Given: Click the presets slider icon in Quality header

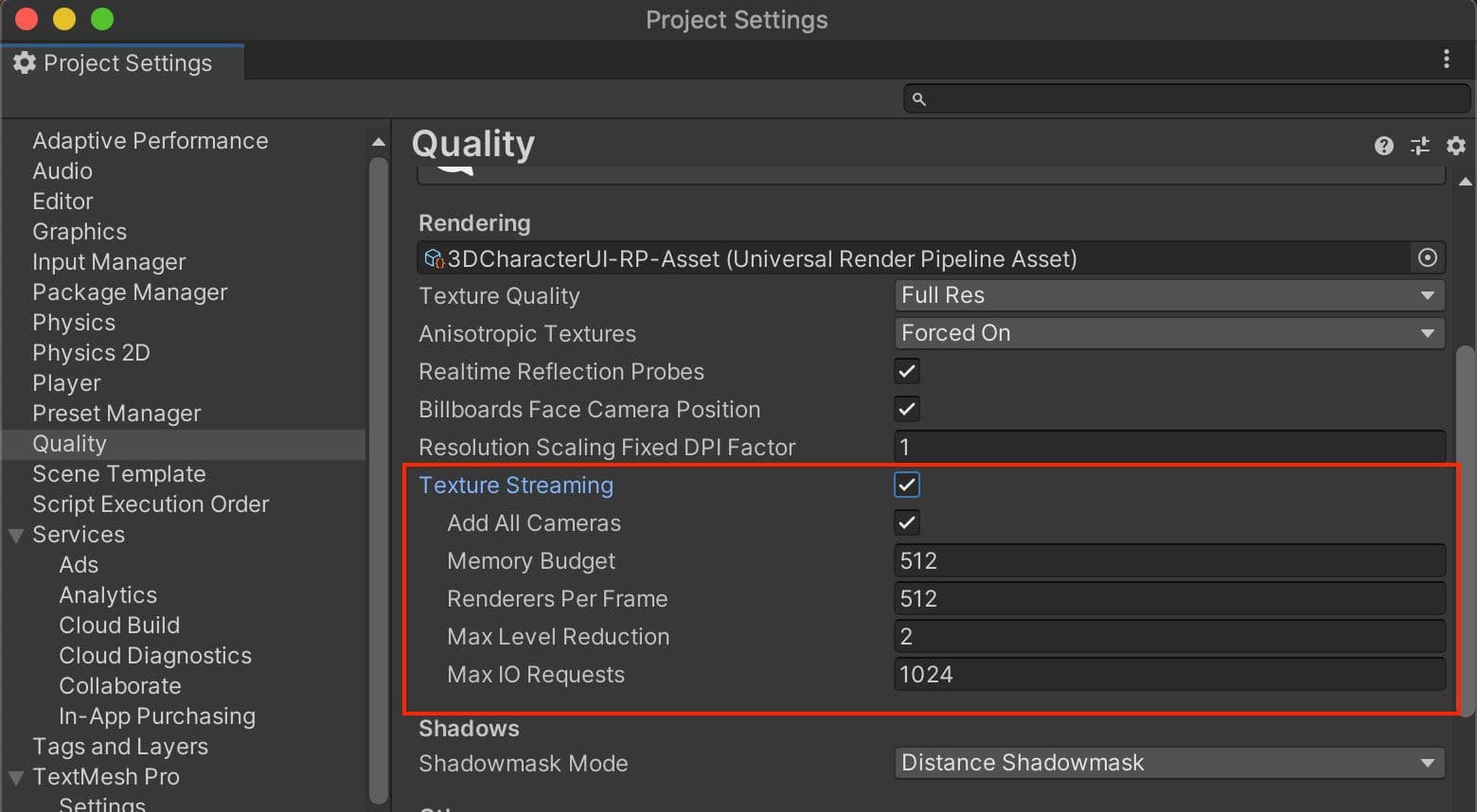Looking at the screenshot, I should (1419, 146).
